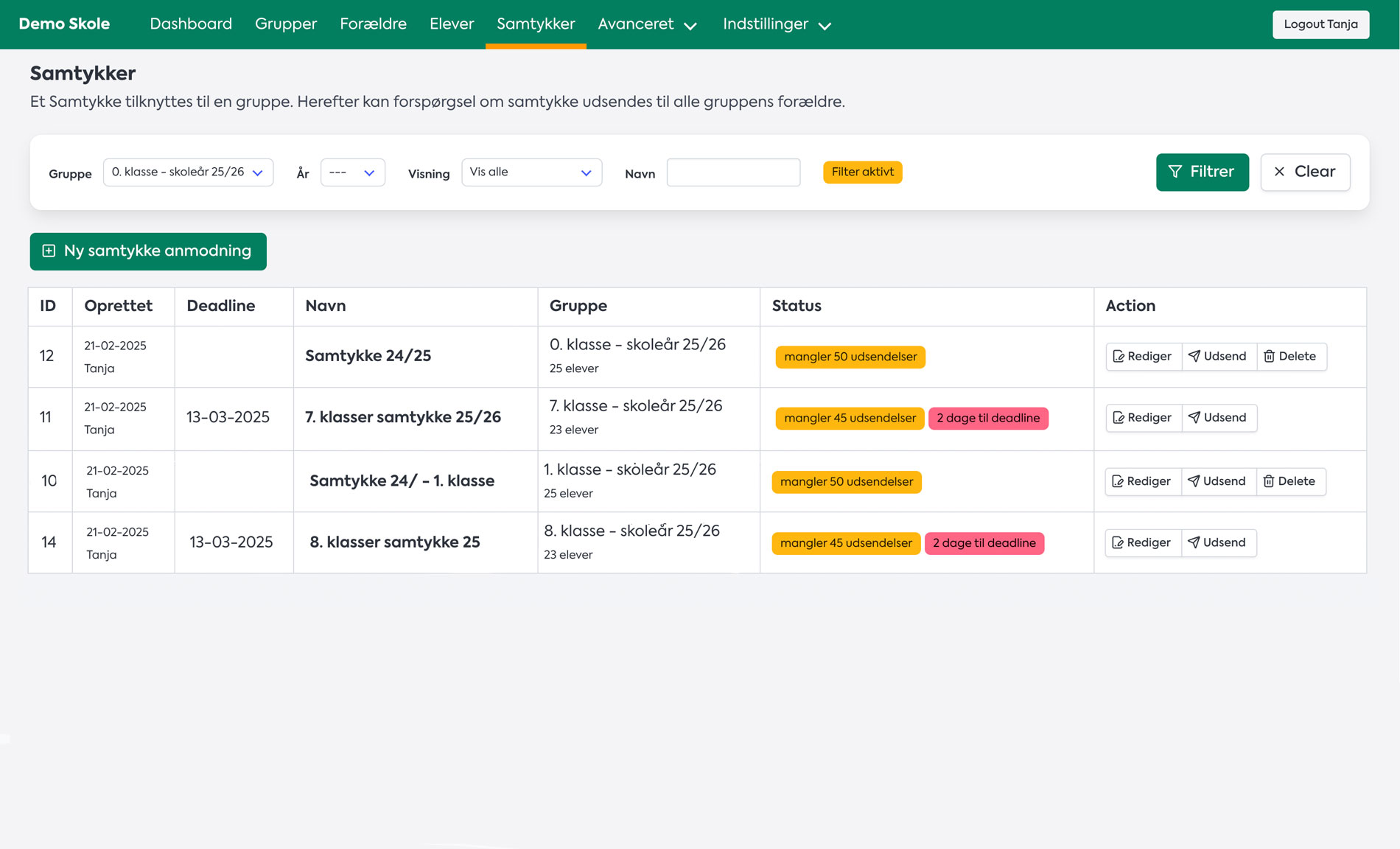Open Elever in the top navigation

[452, 24]
